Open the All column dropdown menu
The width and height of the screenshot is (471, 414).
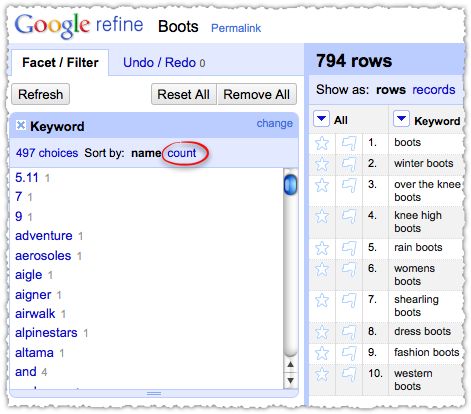point(321,118)
